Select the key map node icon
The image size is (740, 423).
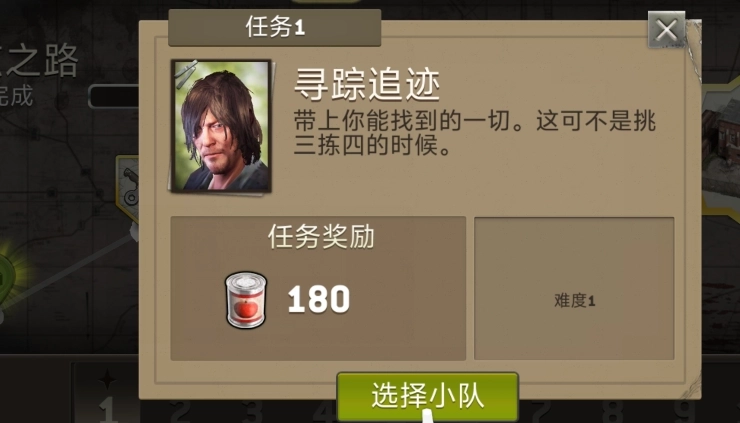tap(128, 188)
